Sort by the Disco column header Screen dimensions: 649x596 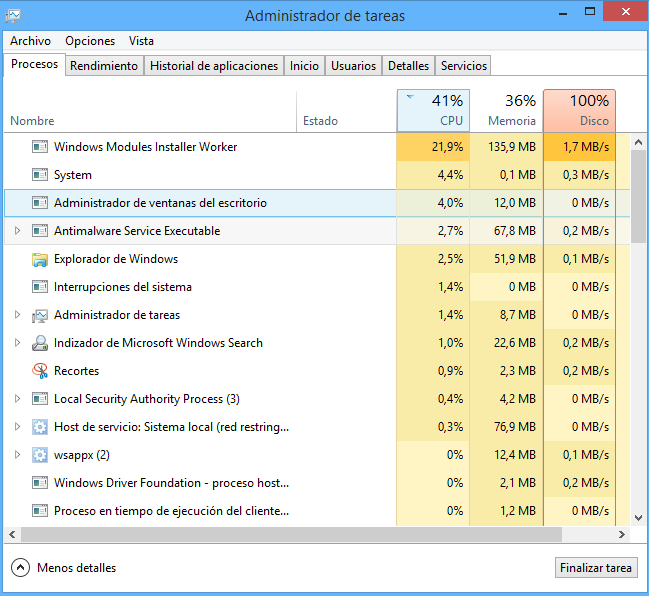tap(579, 111)
